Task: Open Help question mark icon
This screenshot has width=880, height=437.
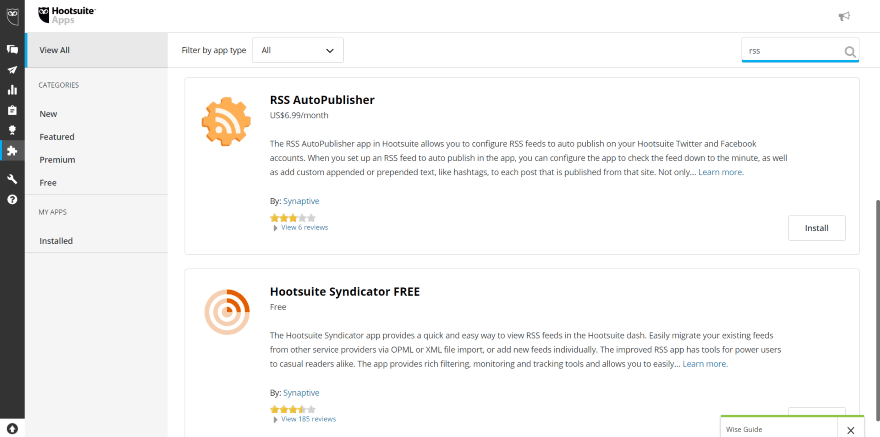Action: pos(12,199)
